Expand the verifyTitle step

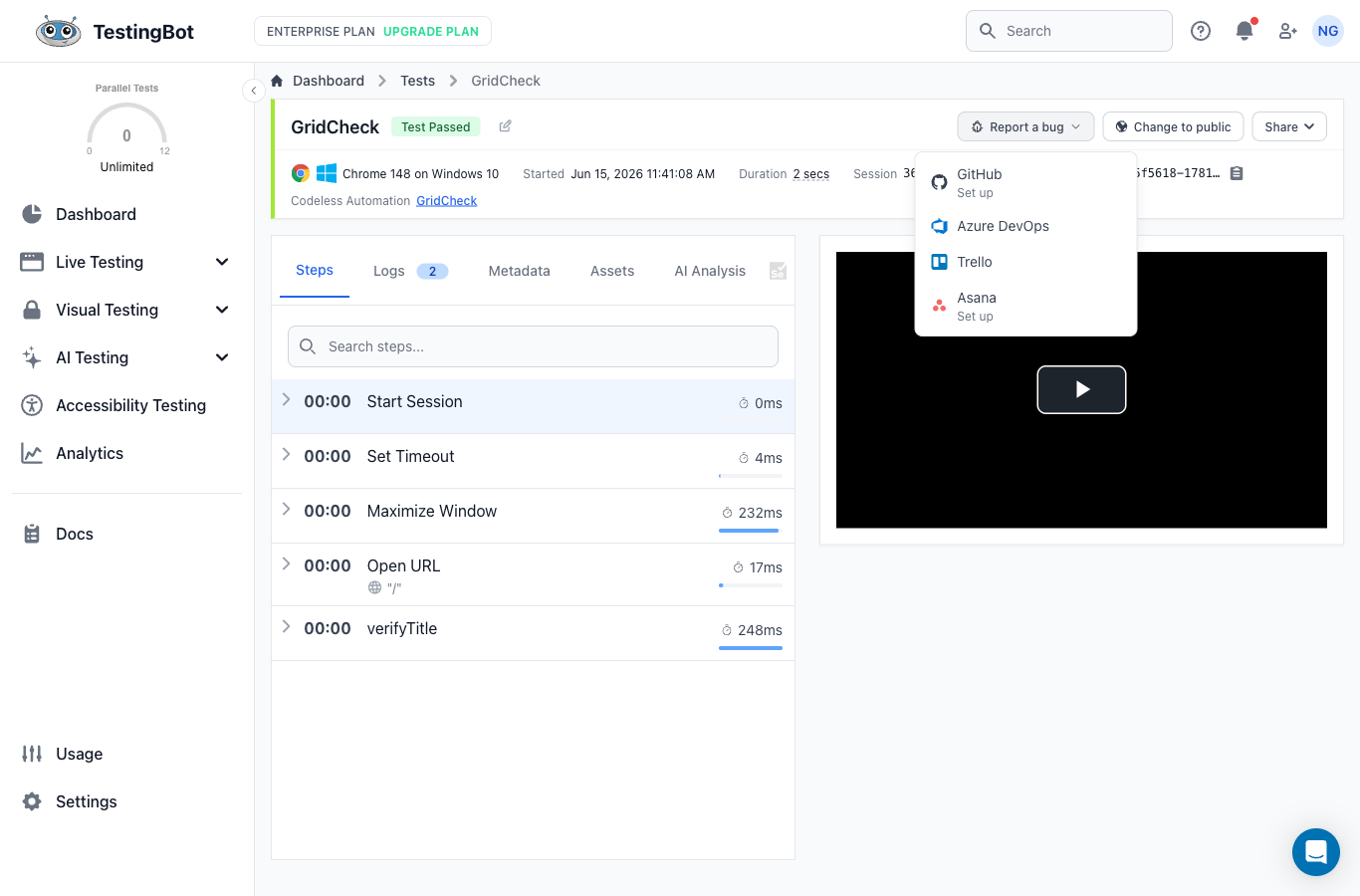click(x=286, y=627)
